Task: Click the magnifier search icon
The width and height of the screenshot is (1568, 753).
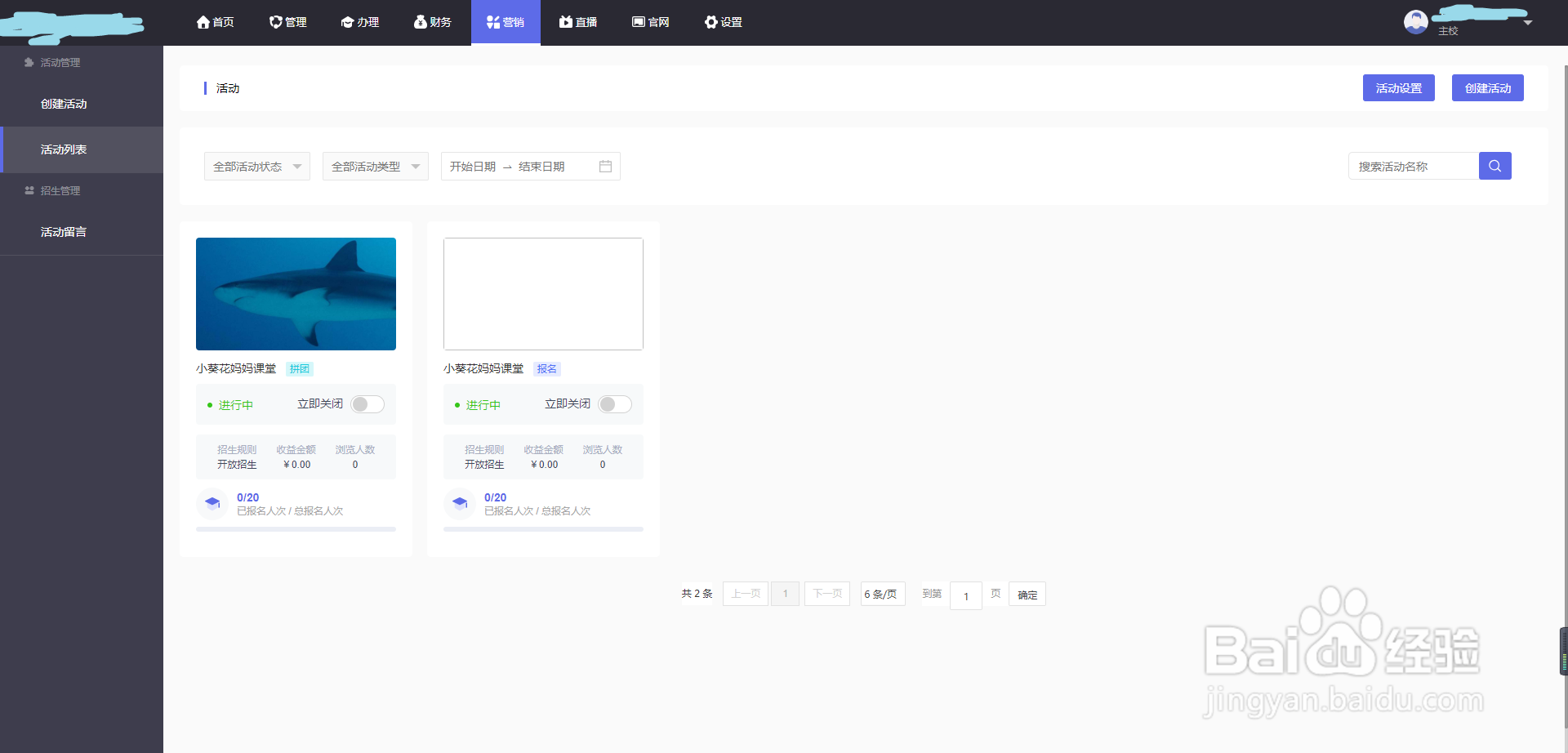Action: [x=1494, y=166]
